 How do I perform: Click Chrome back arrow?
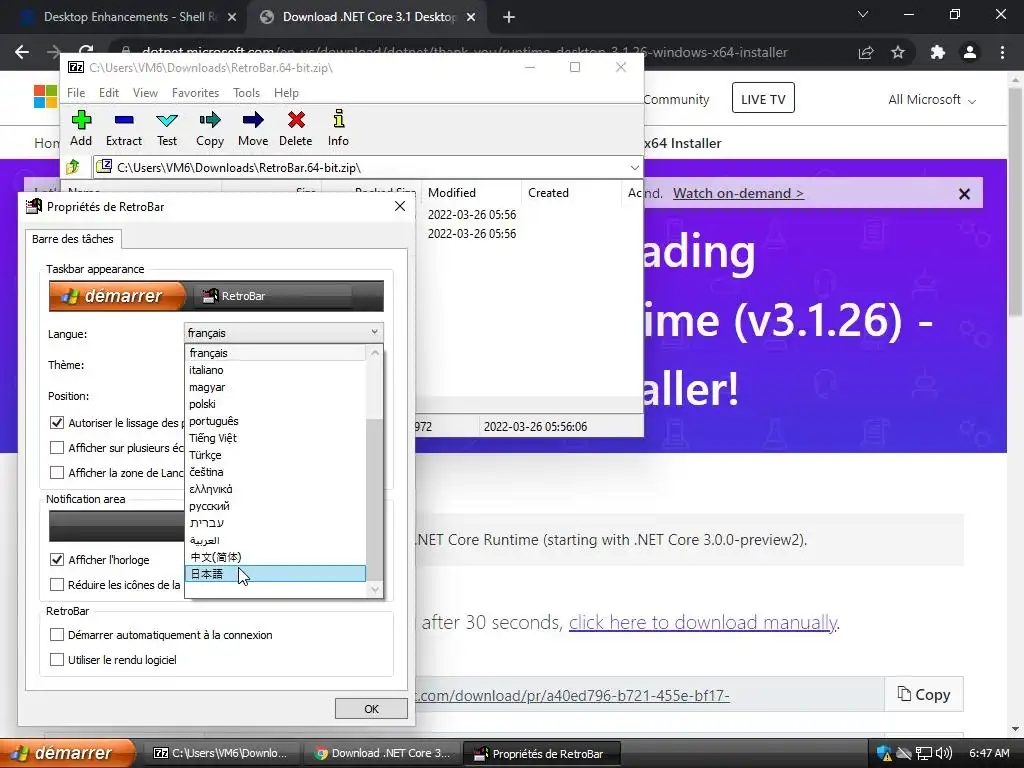click(x=22, y=52)
